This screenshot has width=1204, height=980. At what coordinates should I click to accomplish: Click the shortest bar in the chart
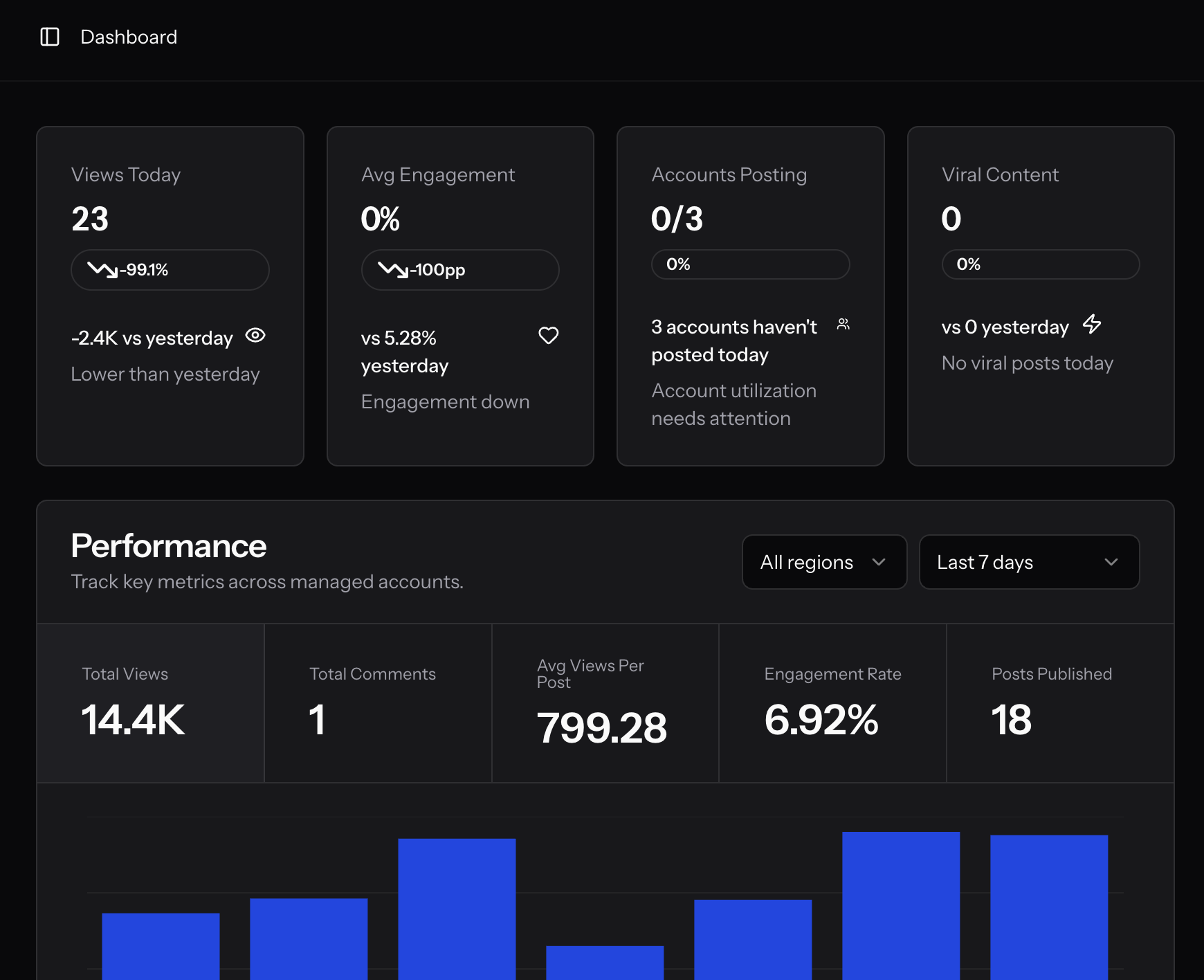[604, 962]
